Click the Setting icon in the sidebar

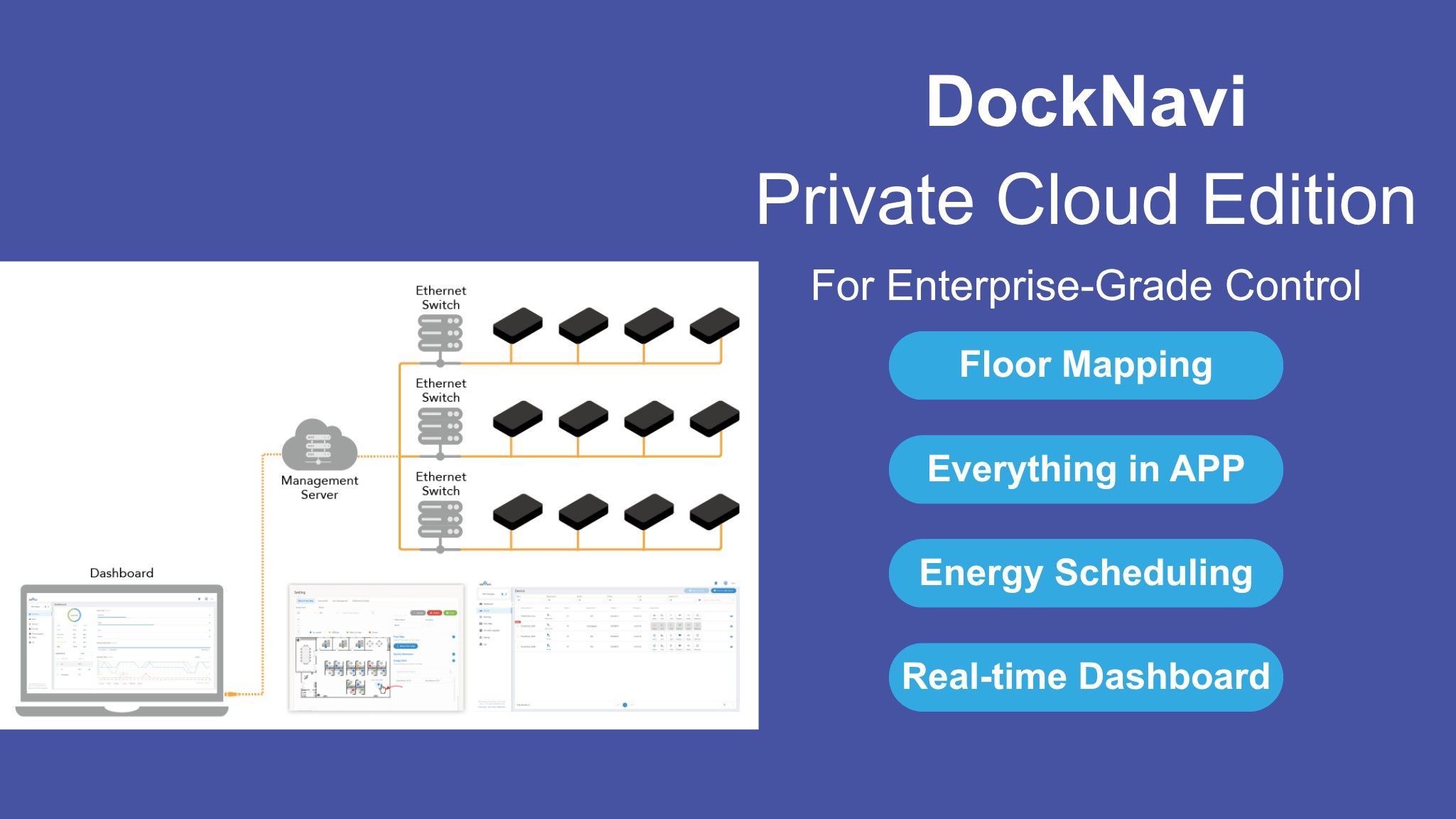[489, 637]
